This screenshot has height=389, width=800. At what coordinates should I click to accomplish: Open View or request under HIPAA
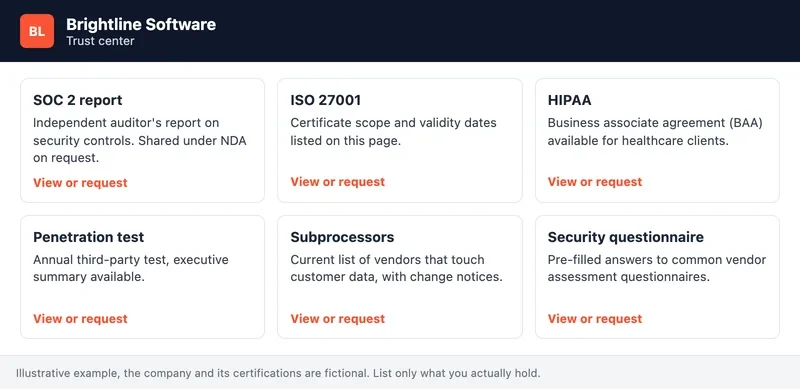[595, 182]
